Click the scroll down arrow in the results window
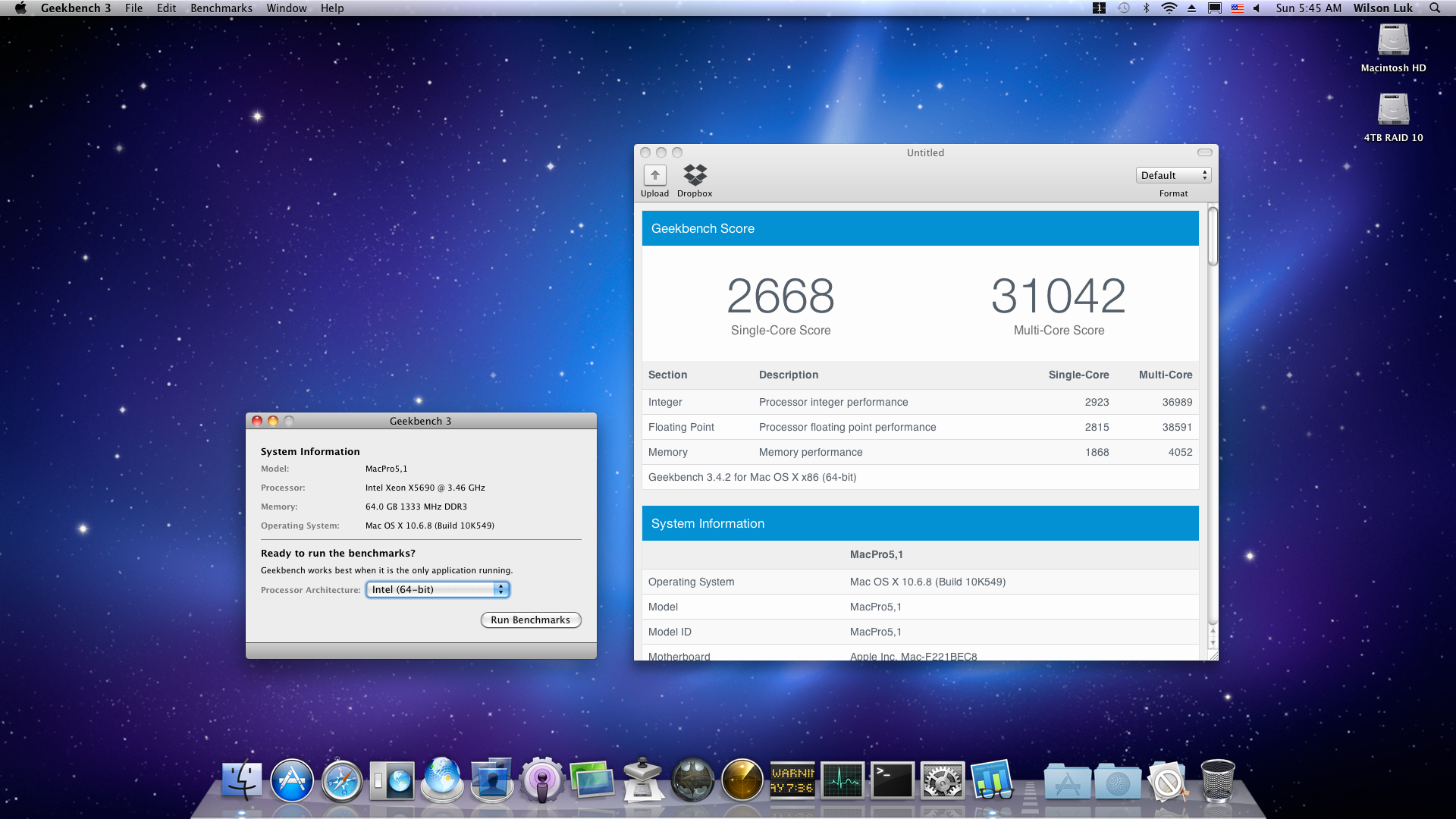 (x=1213, y=643)
